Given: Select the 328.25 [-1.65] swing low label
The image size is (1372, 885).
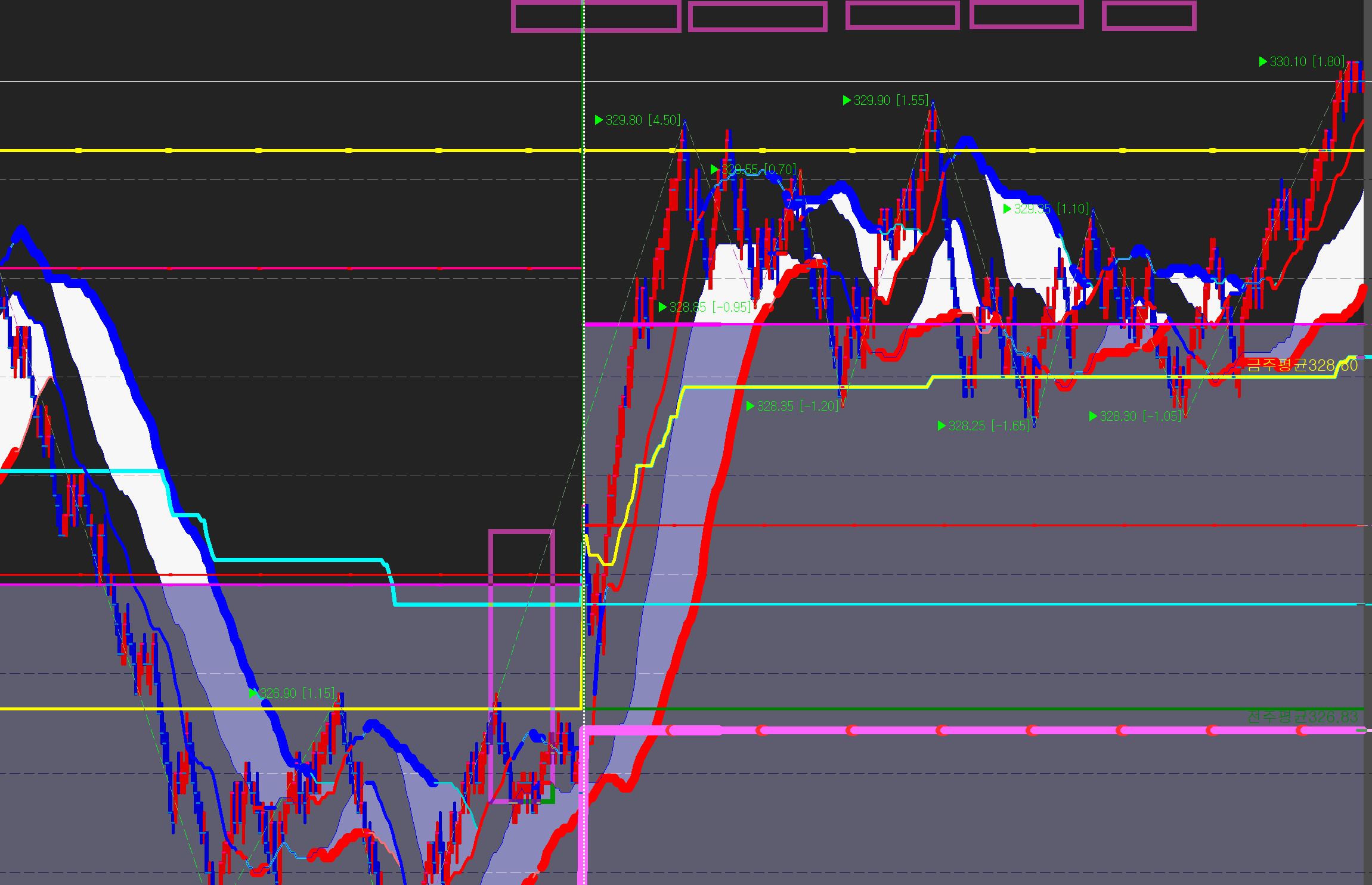Looking at the screenshot, I should 989,426.
